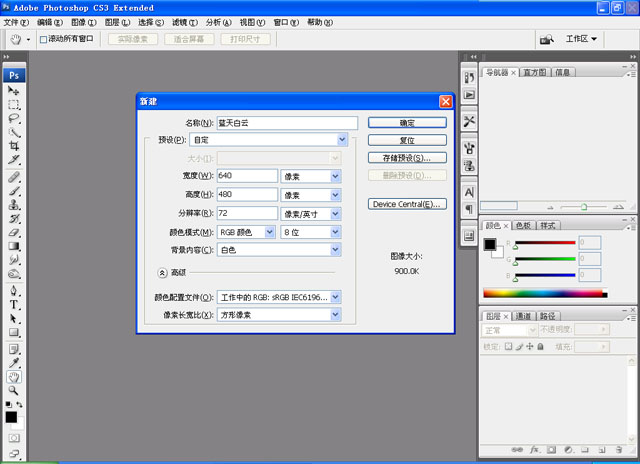This screenshot has width=640, height=464.
Task: Open the 像素长宽比 dropdown
Action: (336, 315)
